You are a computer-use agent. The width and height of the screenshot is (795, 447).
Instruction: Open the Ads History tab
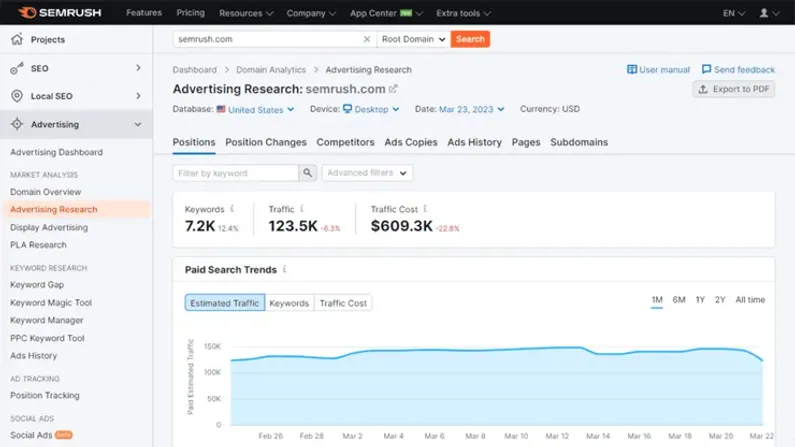(x=474, y=142)
